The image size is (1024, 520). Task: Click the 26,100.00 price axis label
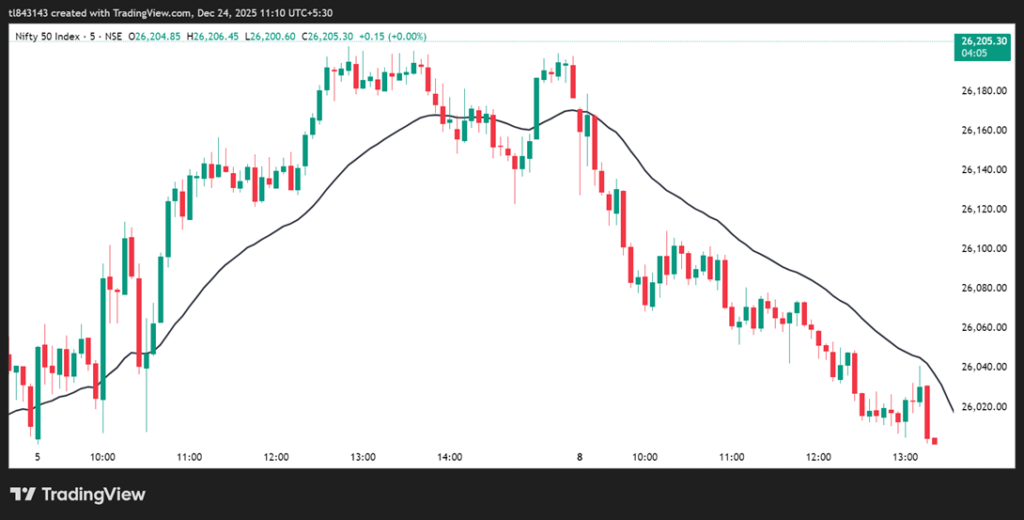(x=983, y=248)
